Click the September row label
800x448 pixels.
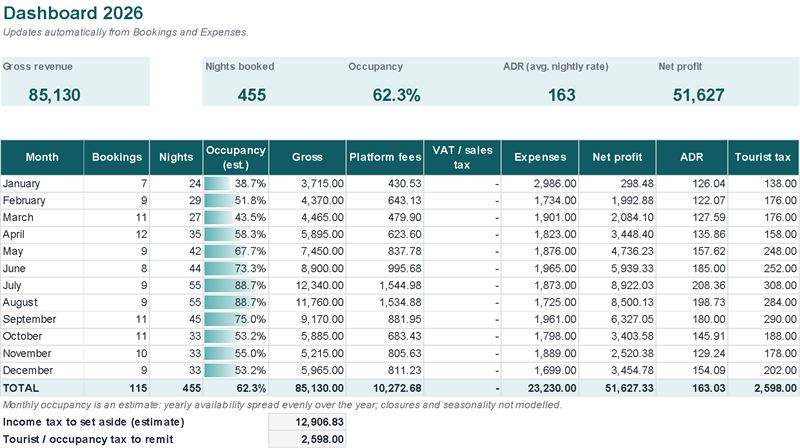30,319
